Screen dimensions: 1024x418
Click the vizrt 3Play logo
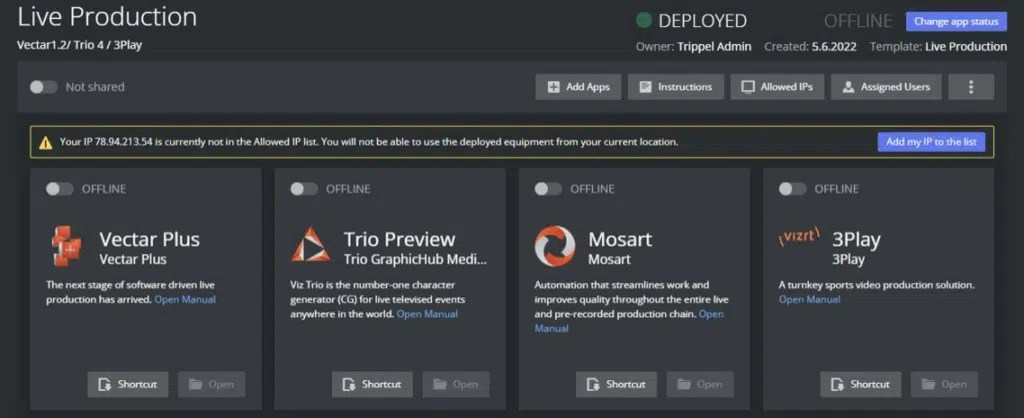point(799,238)
